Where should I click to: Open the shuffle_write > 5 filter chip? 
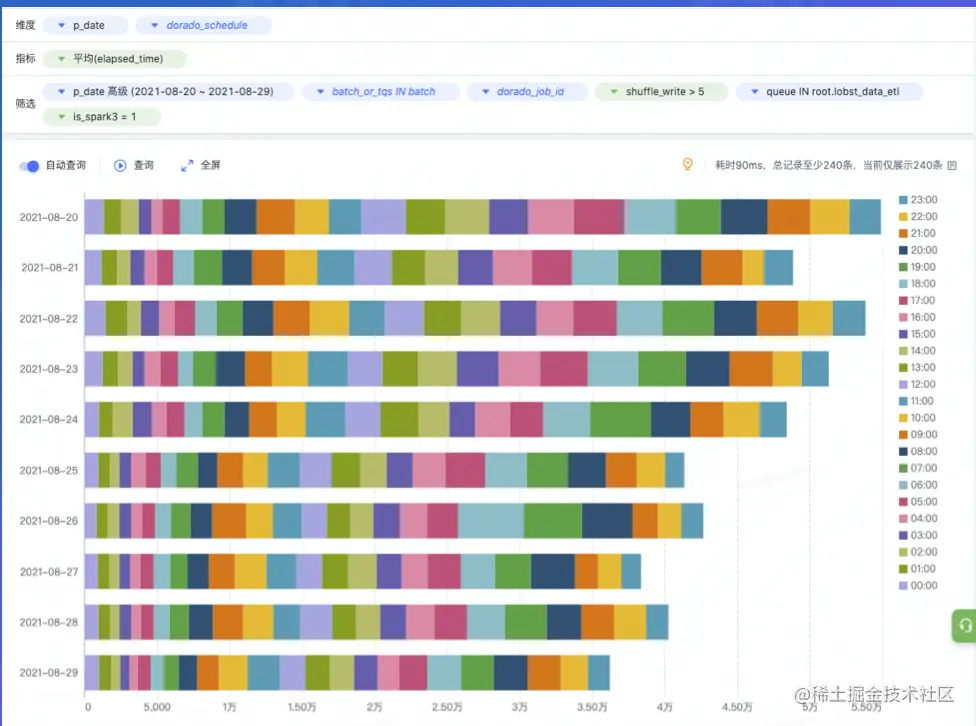click(662, 92)
